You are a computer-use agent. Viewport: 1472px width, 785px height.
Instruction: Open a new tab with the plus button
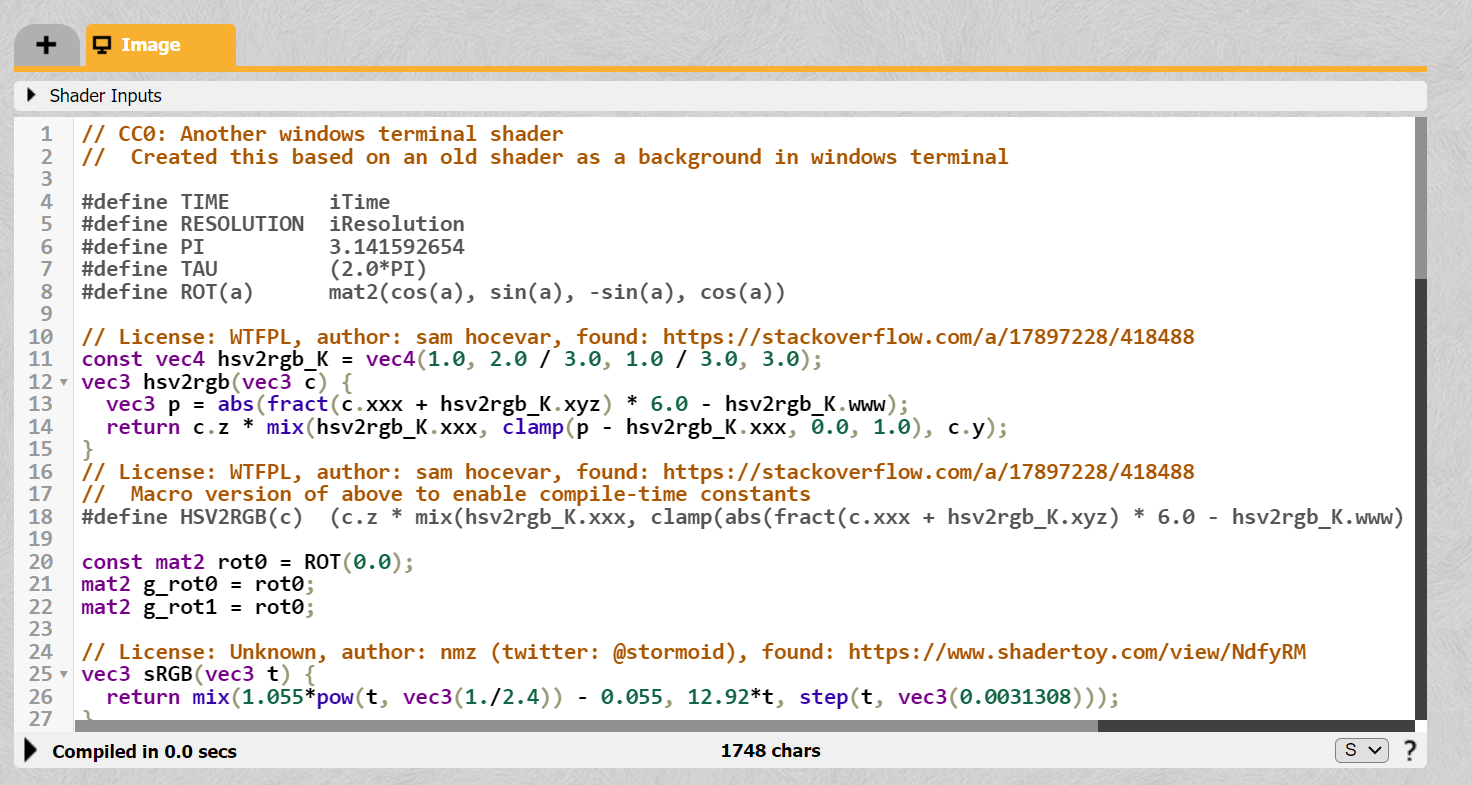[46, 44]
